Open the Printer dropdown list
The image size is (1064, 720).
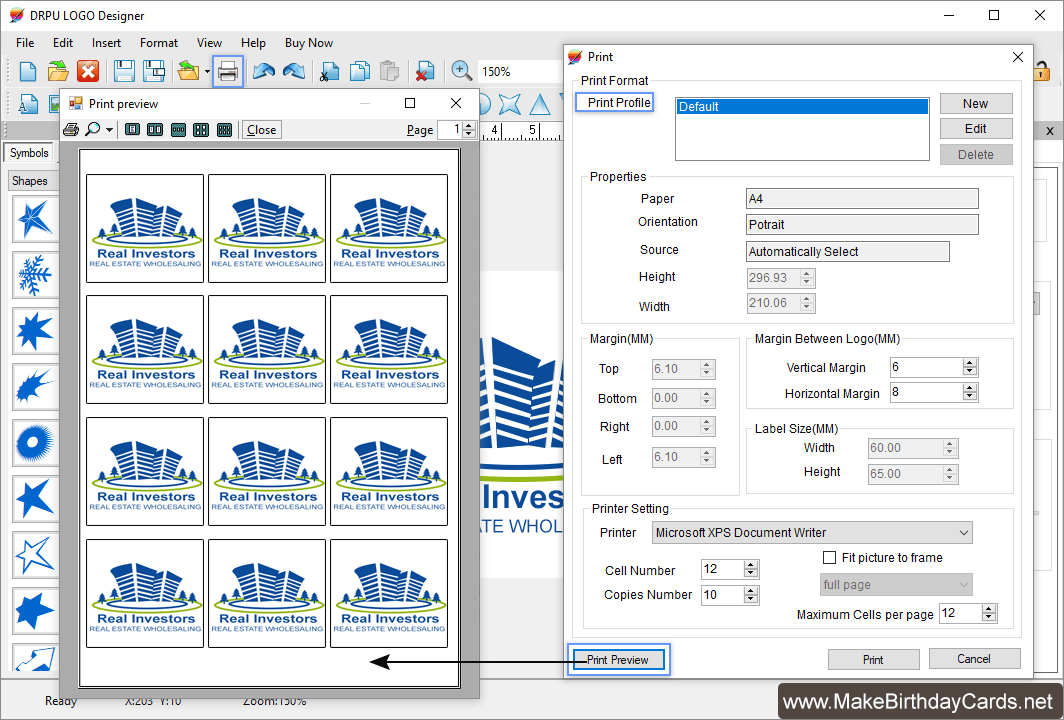pos(964,533)
